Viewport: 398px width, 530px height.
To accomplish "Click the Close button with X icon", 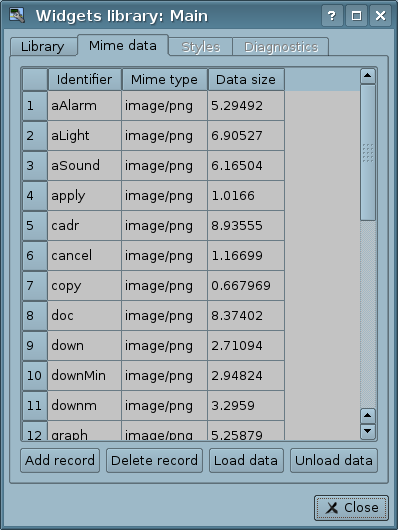I will point(351,508).
